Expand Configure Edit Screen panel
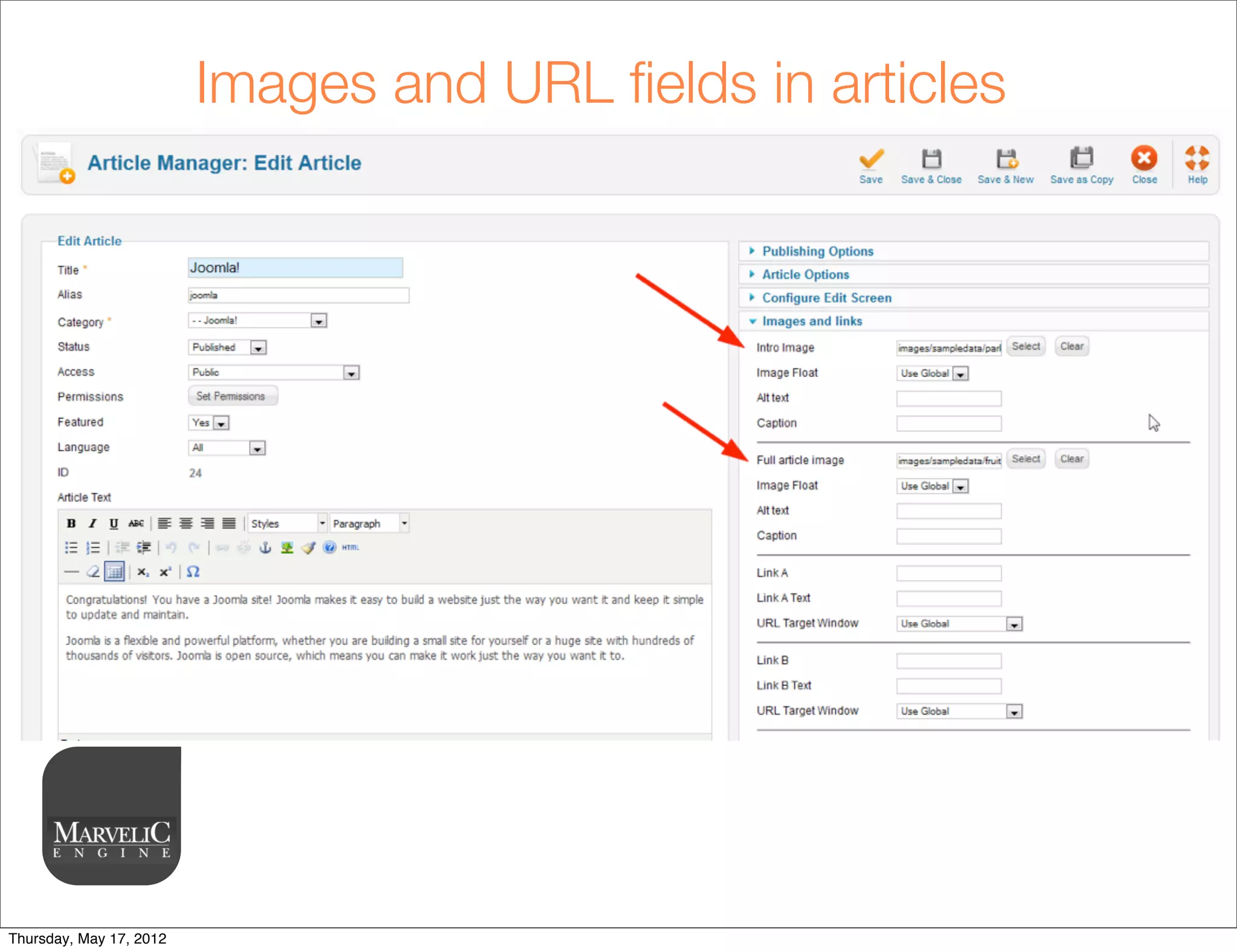Viewport: 1237px width, 952px height. pos(974,298)
